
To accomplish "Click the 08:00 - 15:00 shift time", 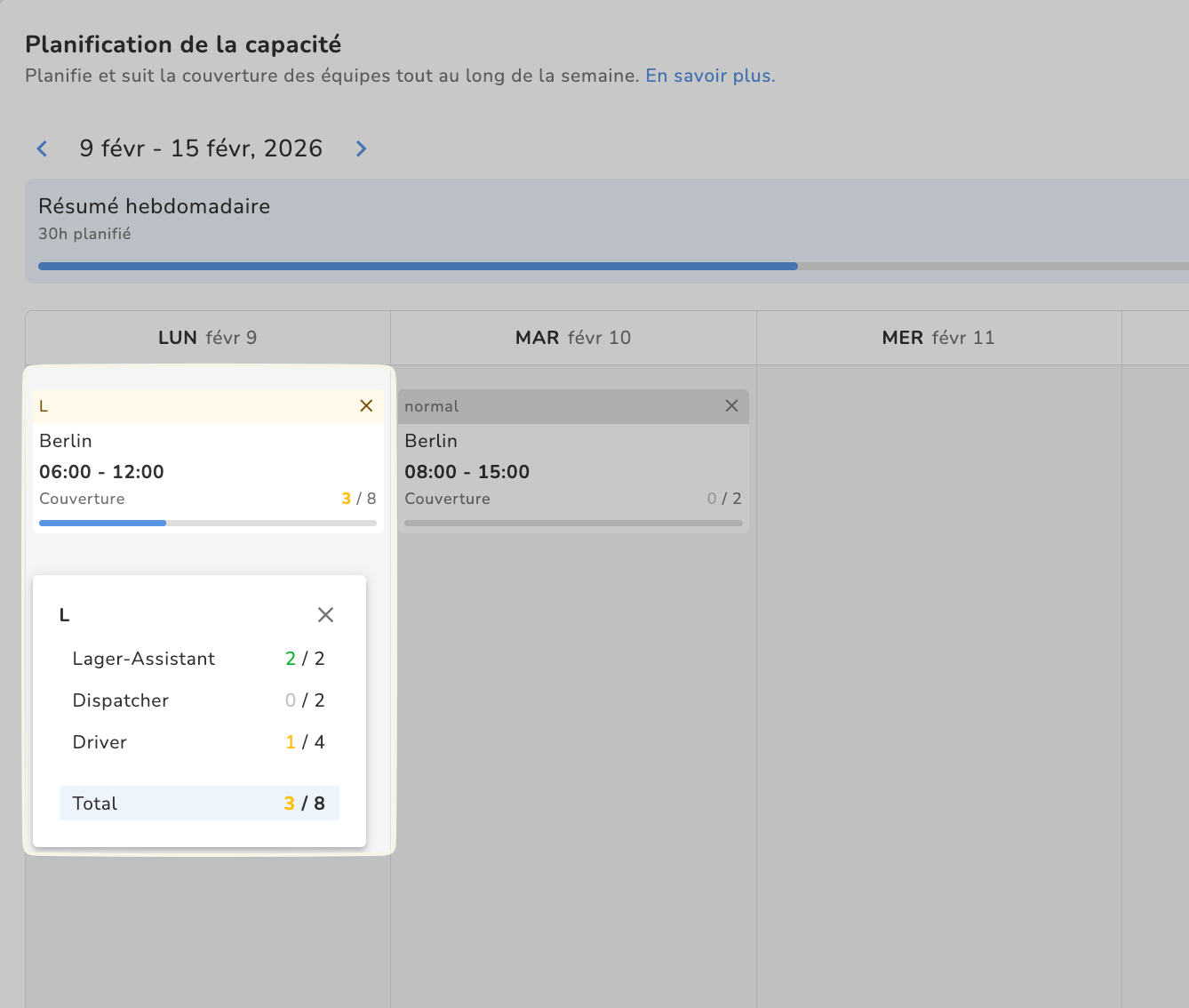I will tap(467, 472).
